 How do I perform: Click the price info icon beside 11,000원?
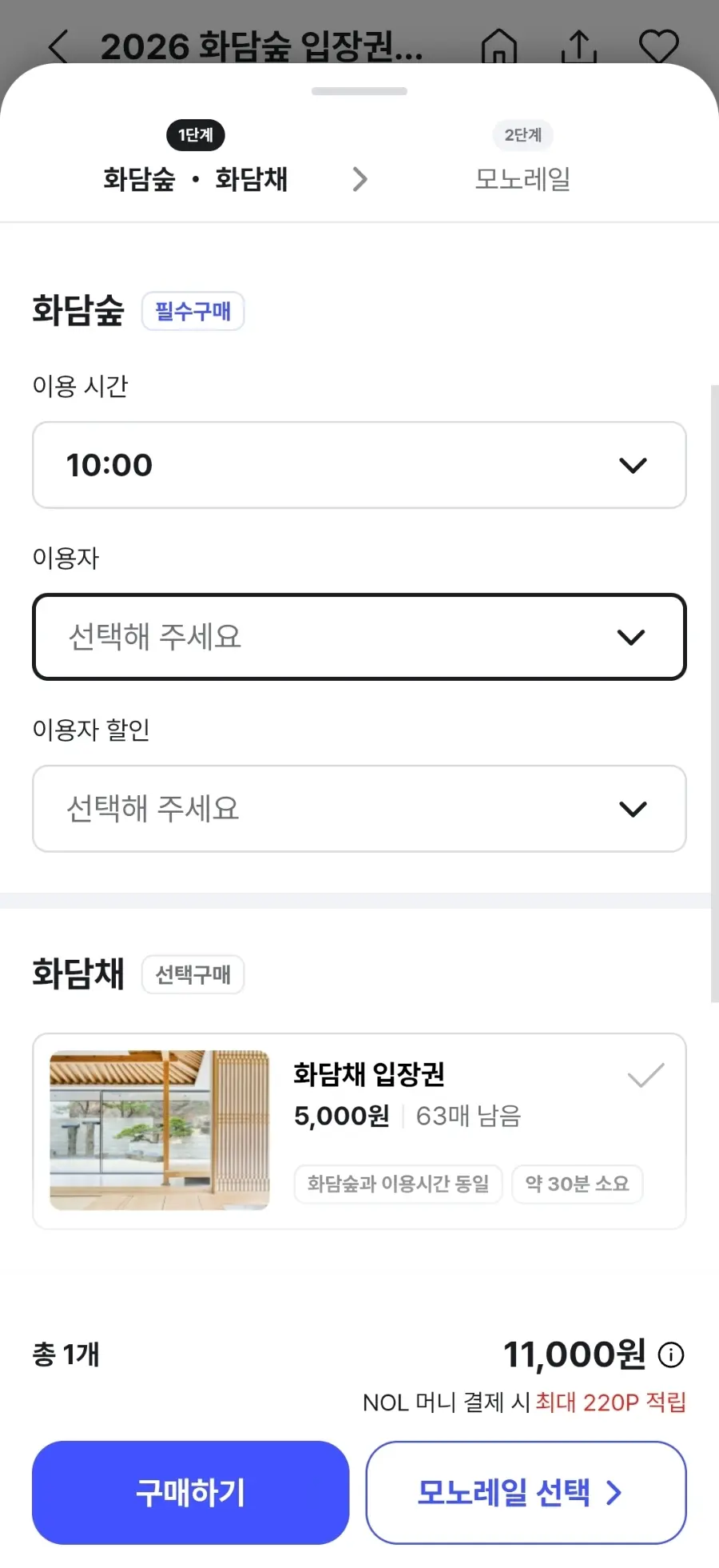[671, 1355]
